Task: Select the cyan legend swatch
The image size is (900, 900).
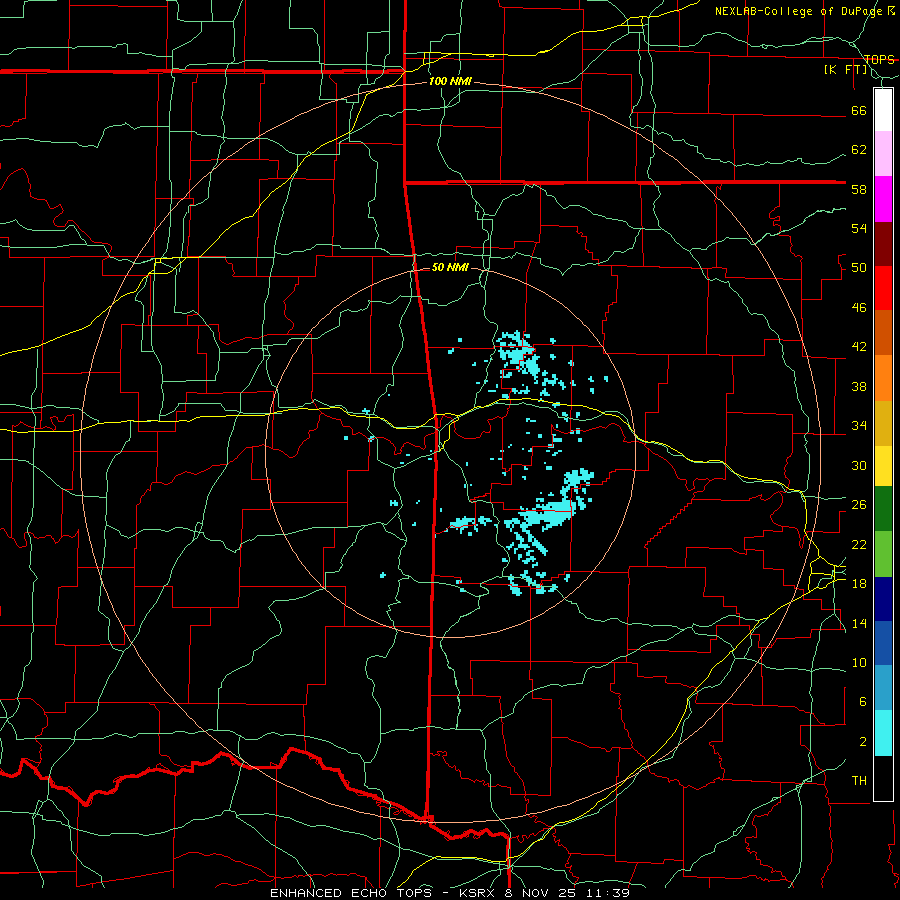Action: click(883, 733)
